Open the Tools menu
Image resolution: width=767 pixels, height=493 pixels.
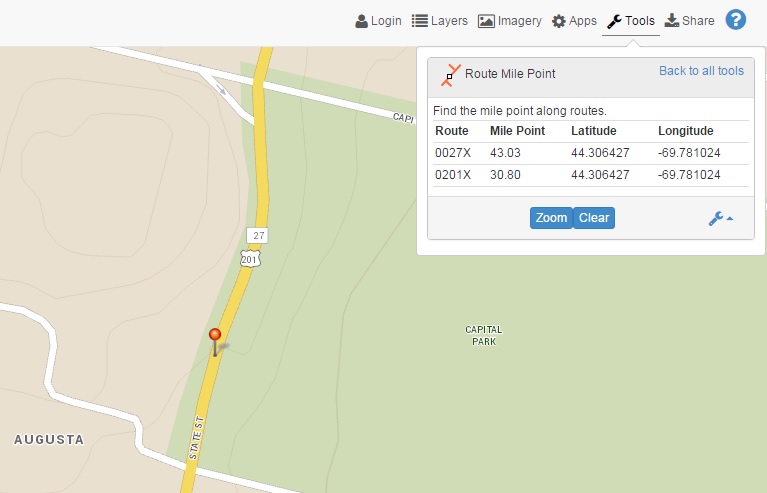[631, 21]
